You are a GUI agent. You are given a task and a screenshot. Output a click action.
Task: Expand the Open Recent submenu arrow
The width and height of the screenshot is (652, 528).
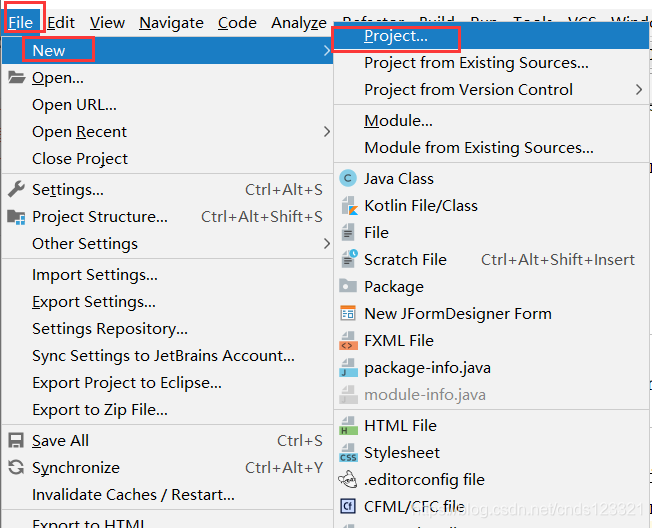(327, 132)
